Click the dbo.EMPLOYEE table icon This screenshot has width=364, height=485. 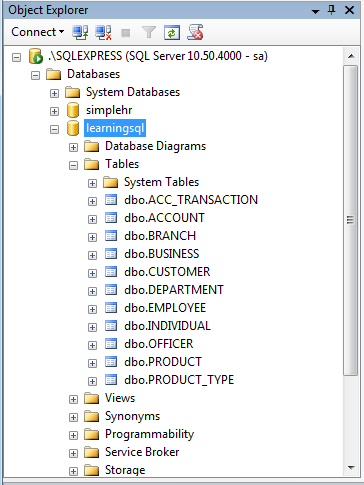111,308
